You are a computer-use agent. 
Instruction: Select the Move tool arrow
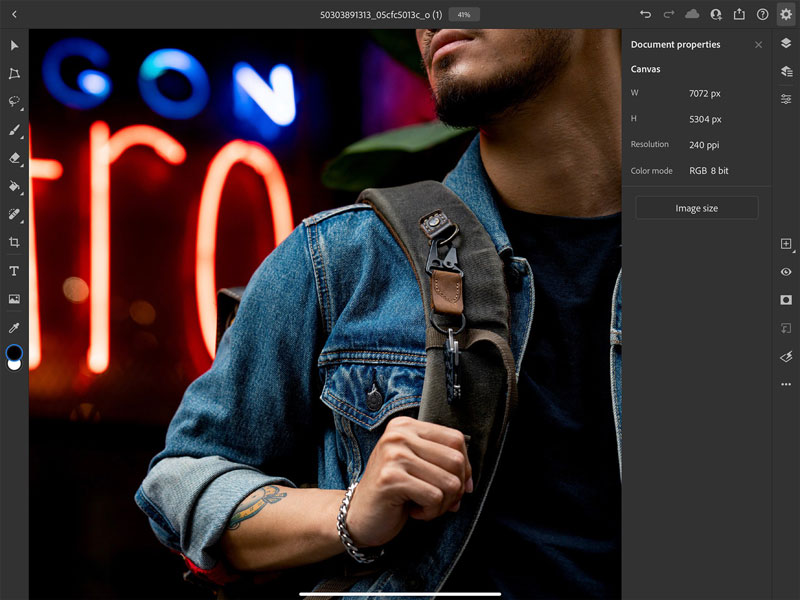(x=14, y=46)
